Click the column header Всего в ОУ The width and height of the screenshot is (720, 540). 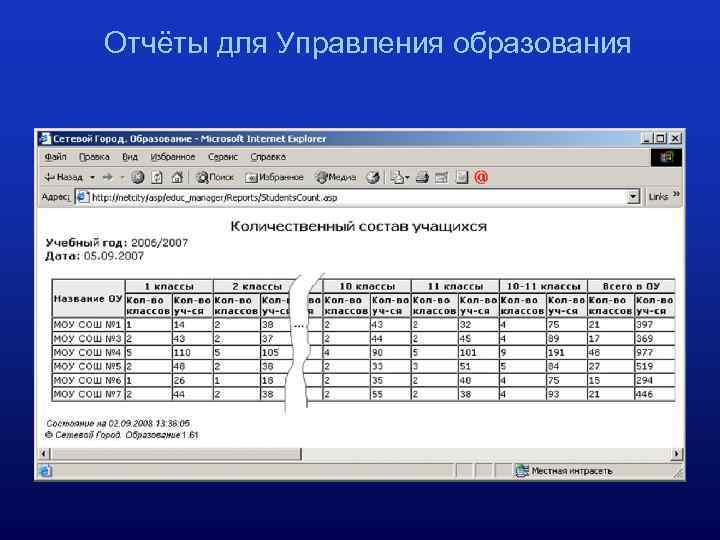[631, 287]
